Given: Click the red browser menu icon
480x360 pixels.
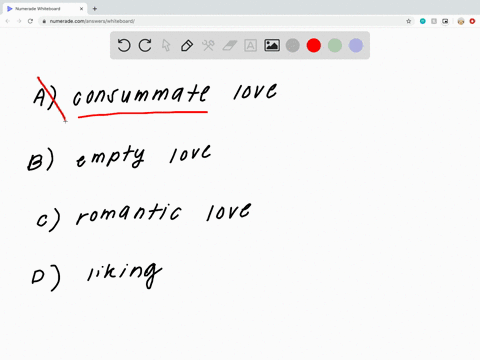Looking at the screenshot, I should [x=472, y=21].
